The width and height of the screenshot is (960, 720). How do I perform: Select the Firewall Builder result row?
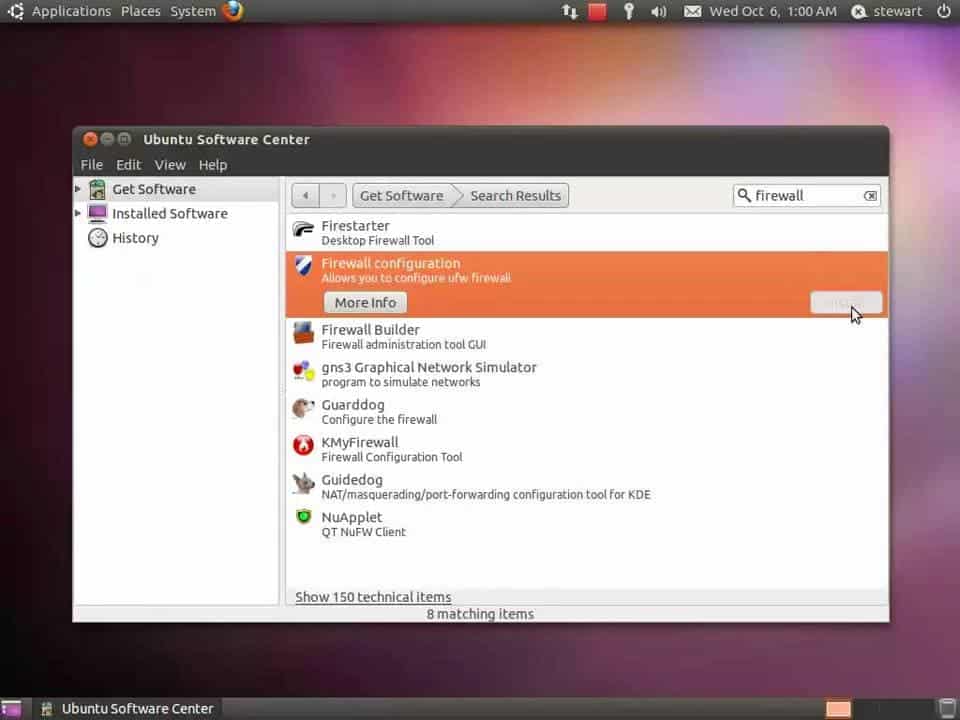(x=587, y=337)
